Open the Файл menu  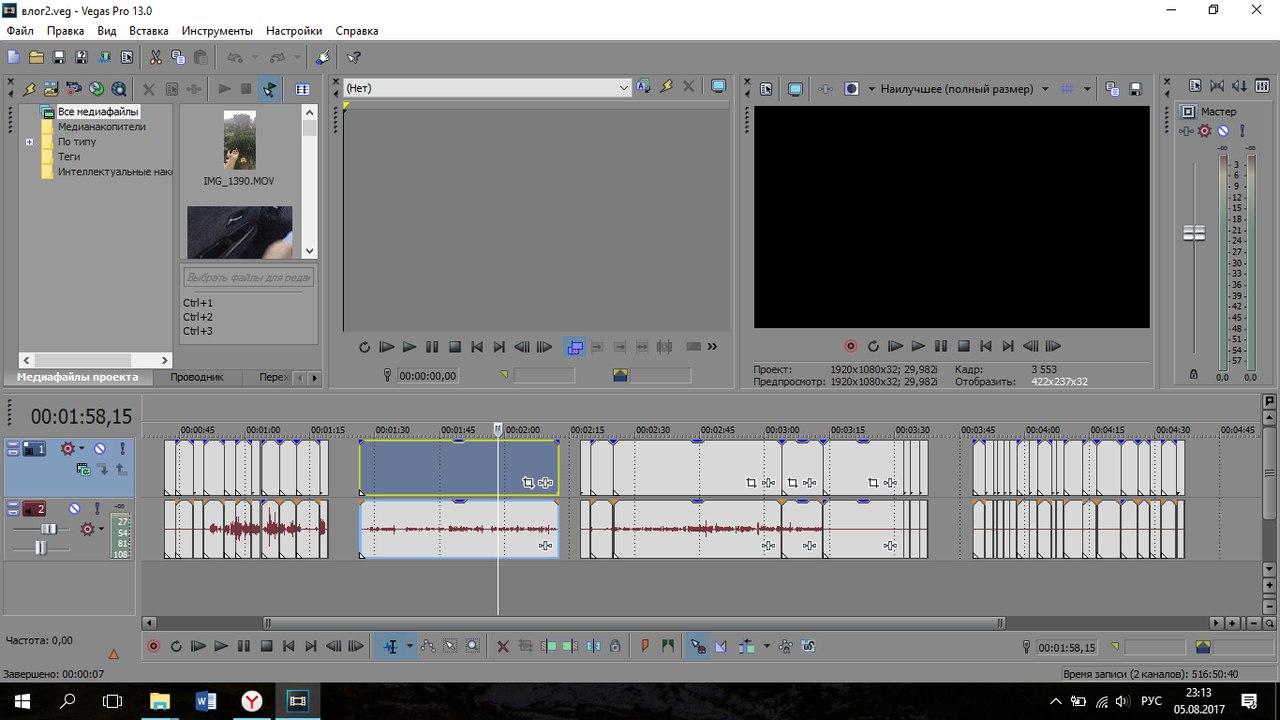pyautogui.click(x=20, y=31)
